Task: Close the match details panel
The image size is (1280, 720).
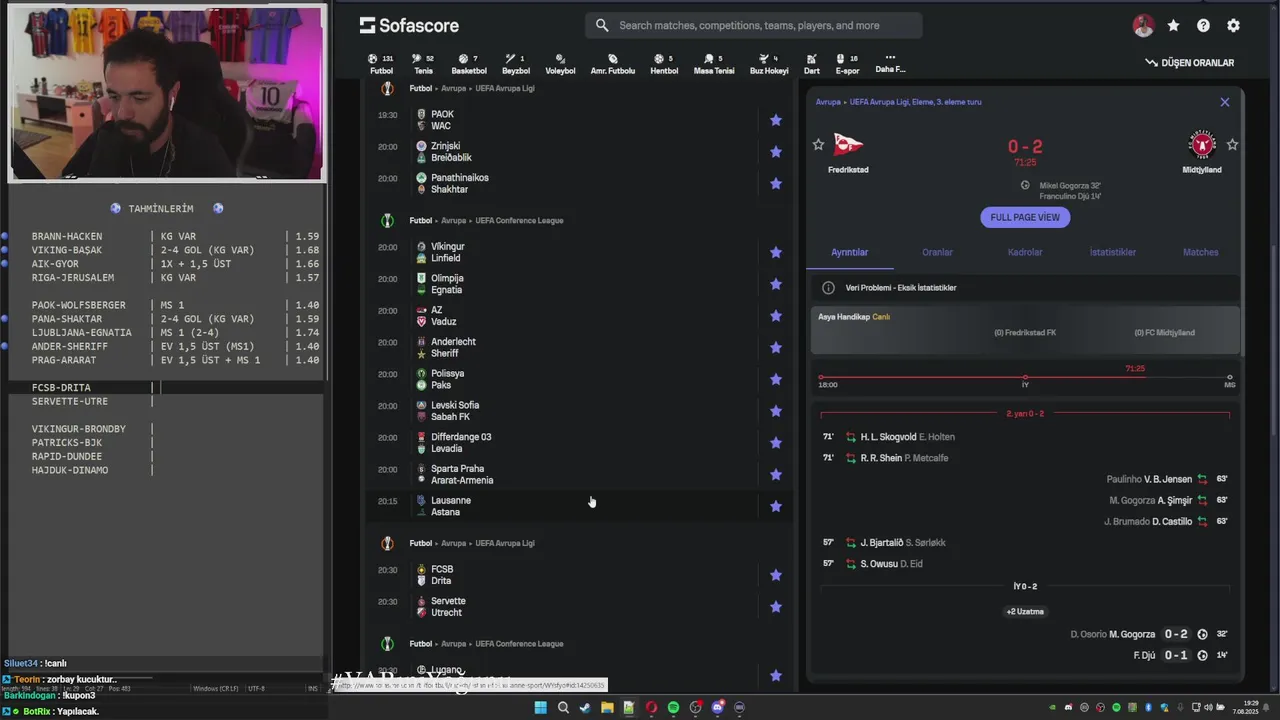Action: point(1224,102)
